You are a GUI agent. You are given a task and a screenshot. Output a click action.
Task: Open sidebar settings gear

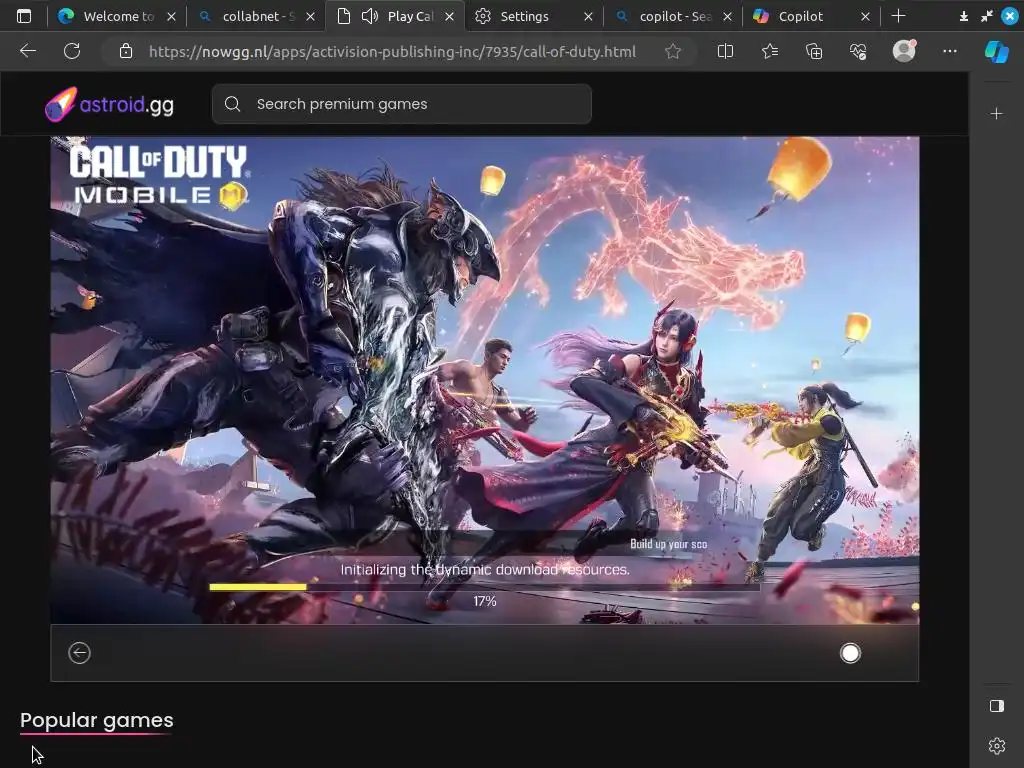click(x=997, y=745)
